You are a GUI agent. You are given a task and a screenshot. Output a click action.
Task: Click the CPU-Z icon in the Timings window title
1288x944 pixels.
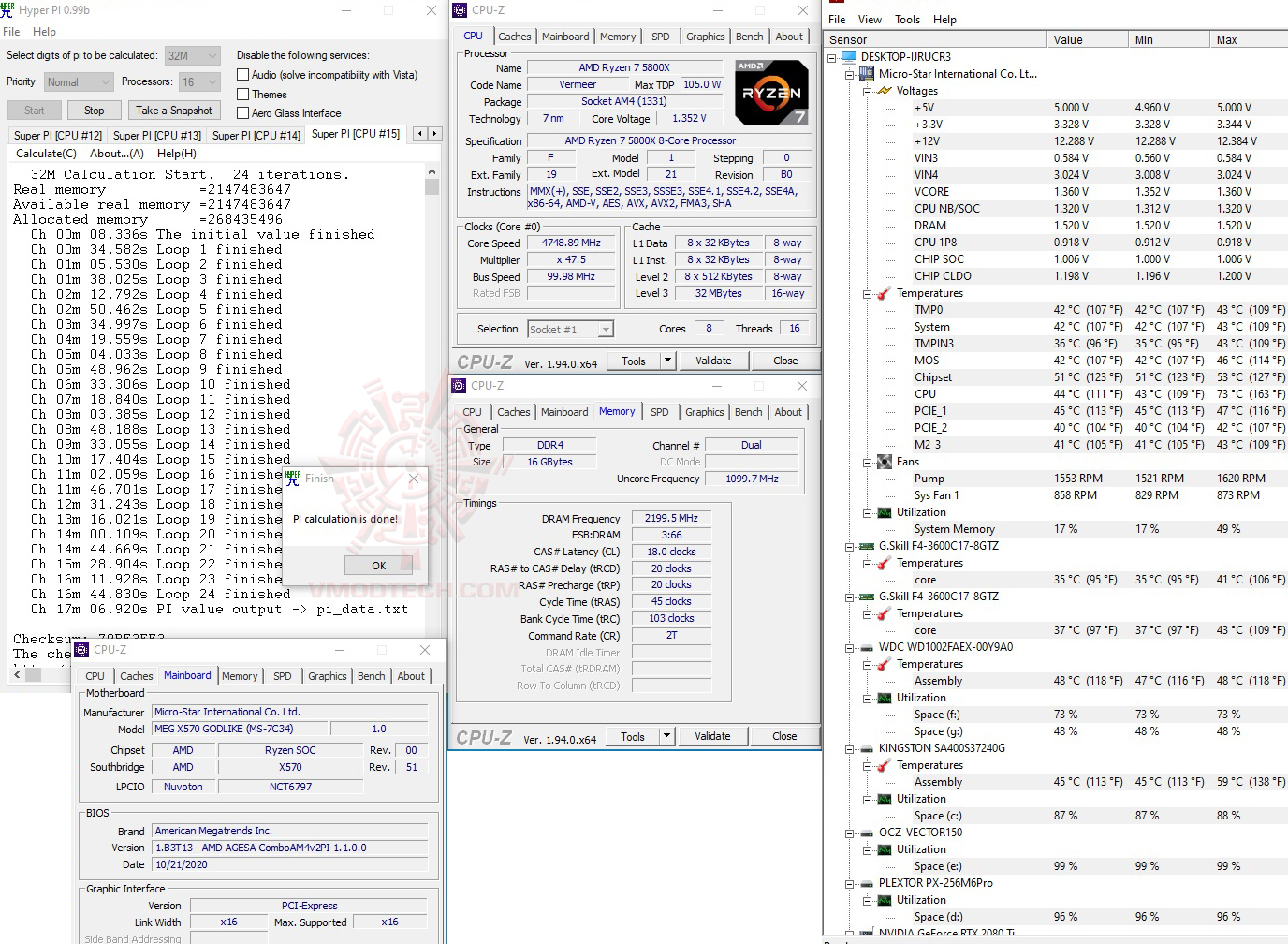(x=459, y=386)
